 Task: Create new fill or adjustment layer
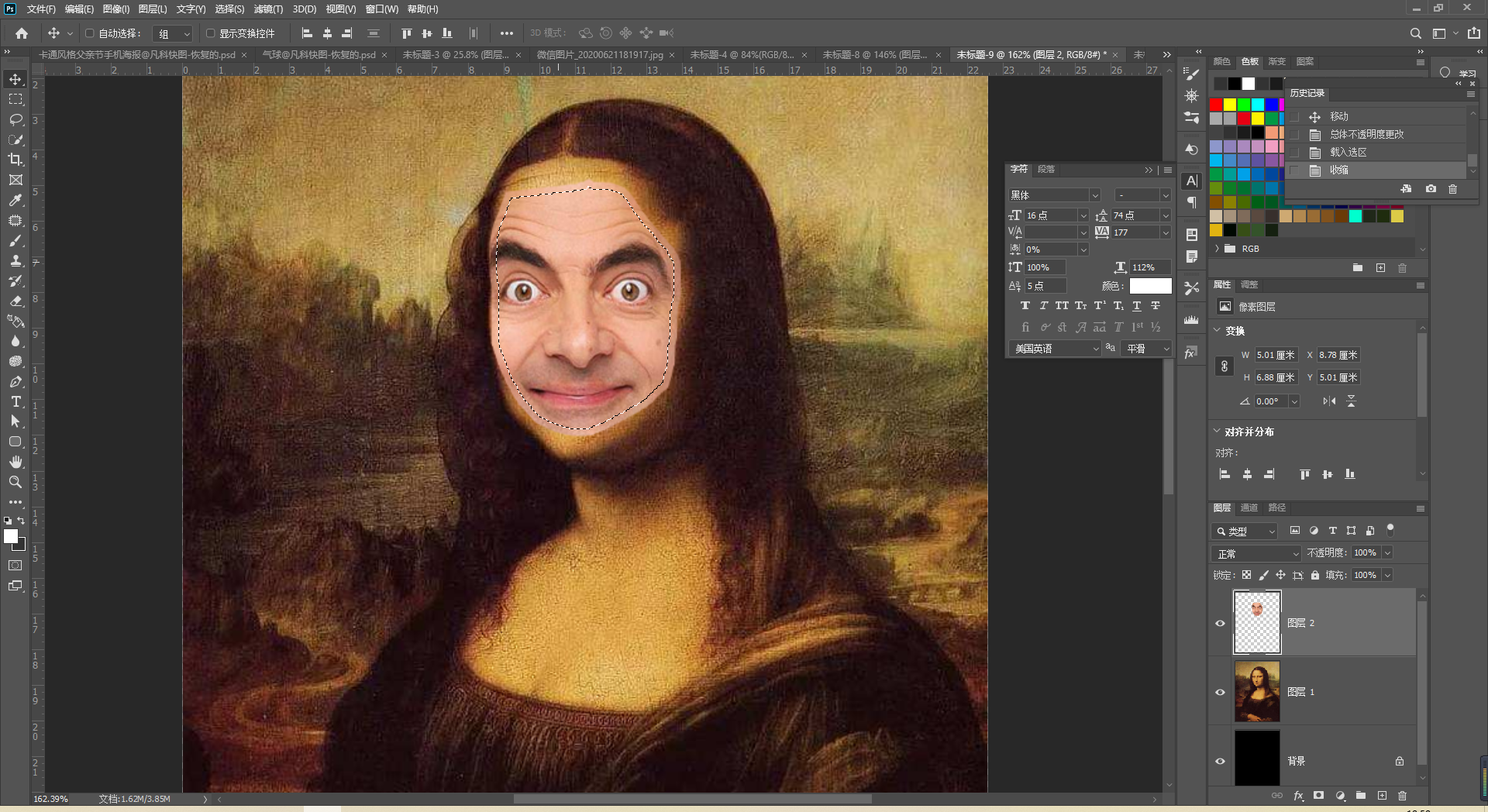(1340, 796)
